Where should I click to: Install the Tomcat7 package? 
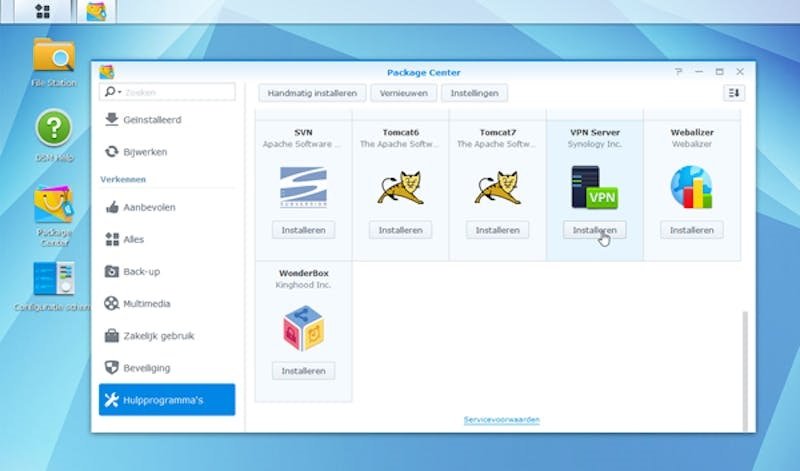tap(497, 230)
